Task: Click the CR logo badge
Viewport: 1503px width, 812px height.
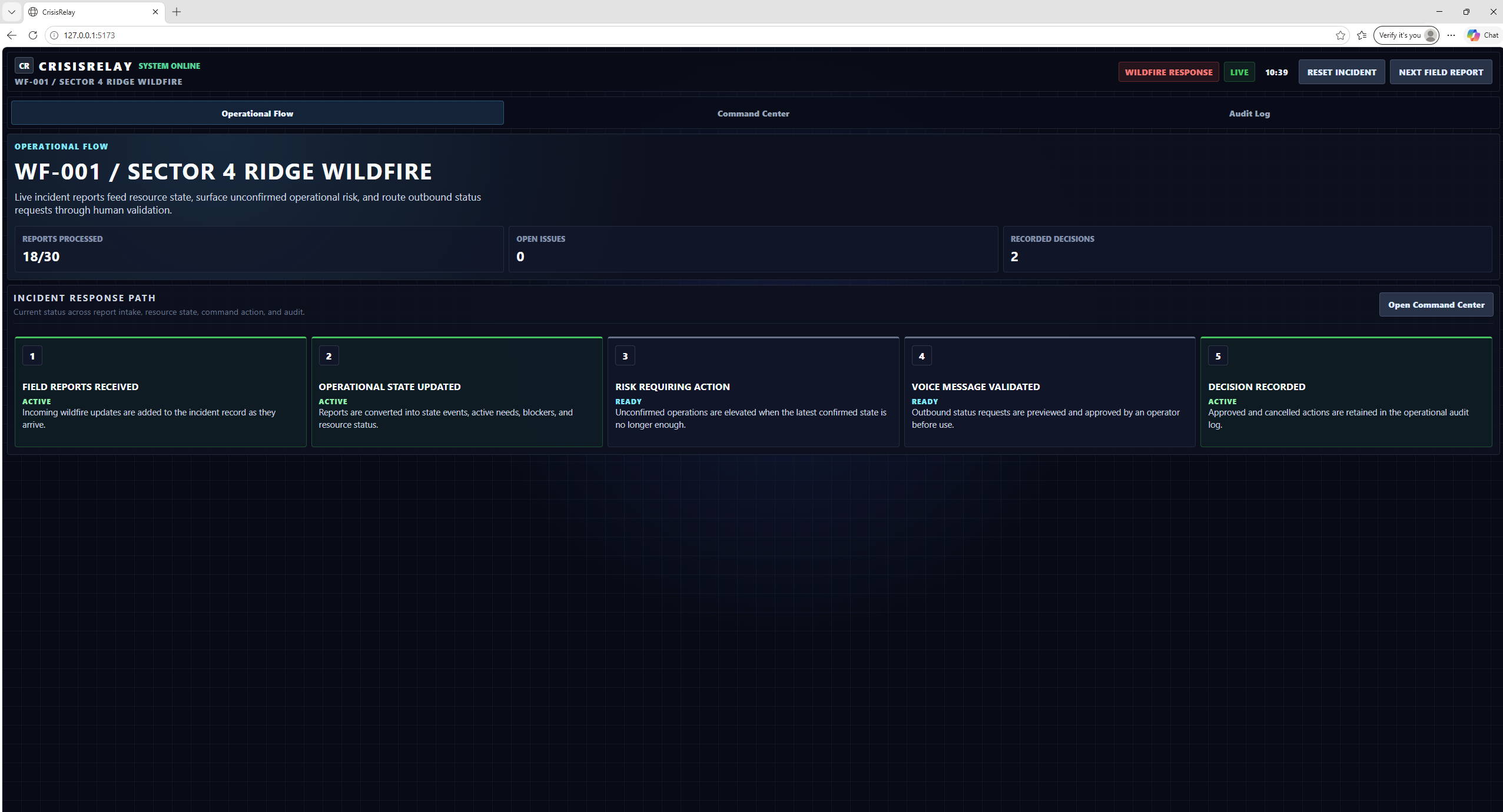Action: [x=24, y=66]
